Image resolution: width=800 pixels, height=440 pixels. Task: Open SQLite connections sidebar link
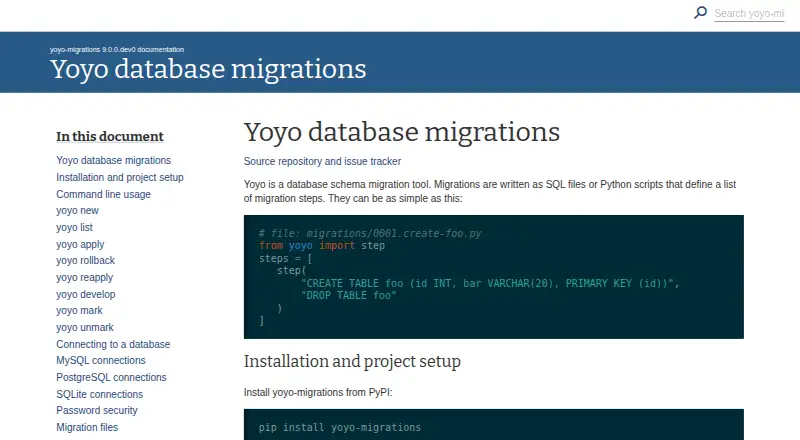pyautogui.click(x=99, y=394)
